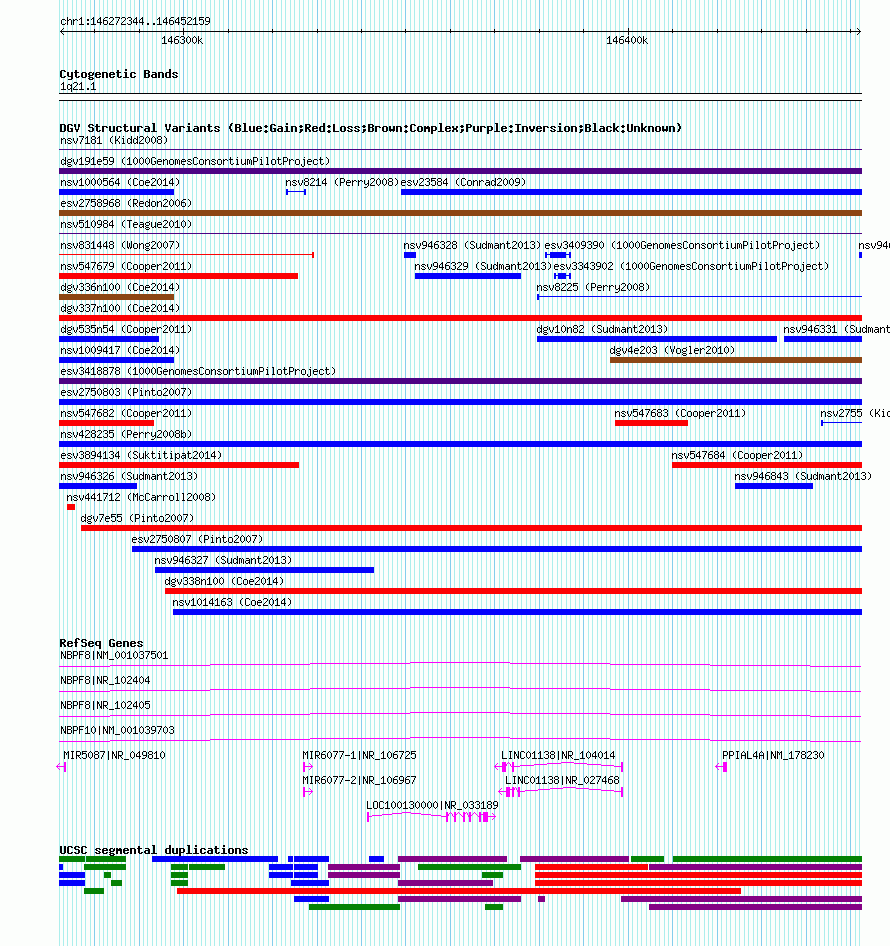Click the chr1:146272344..146452159 coordinate label
Screen dimensions: 890x946
(135, 21)
